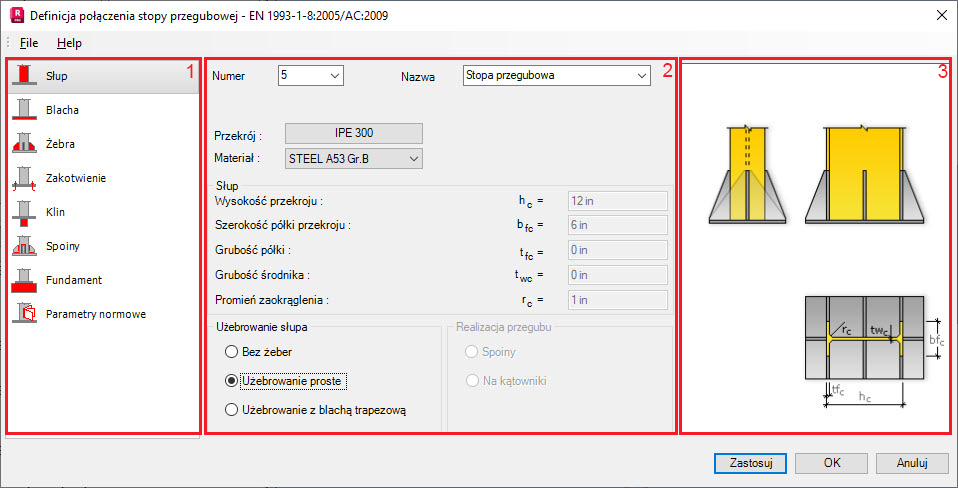Confirm with the OK button
The image size is (958, 488).
pos(832,462)
